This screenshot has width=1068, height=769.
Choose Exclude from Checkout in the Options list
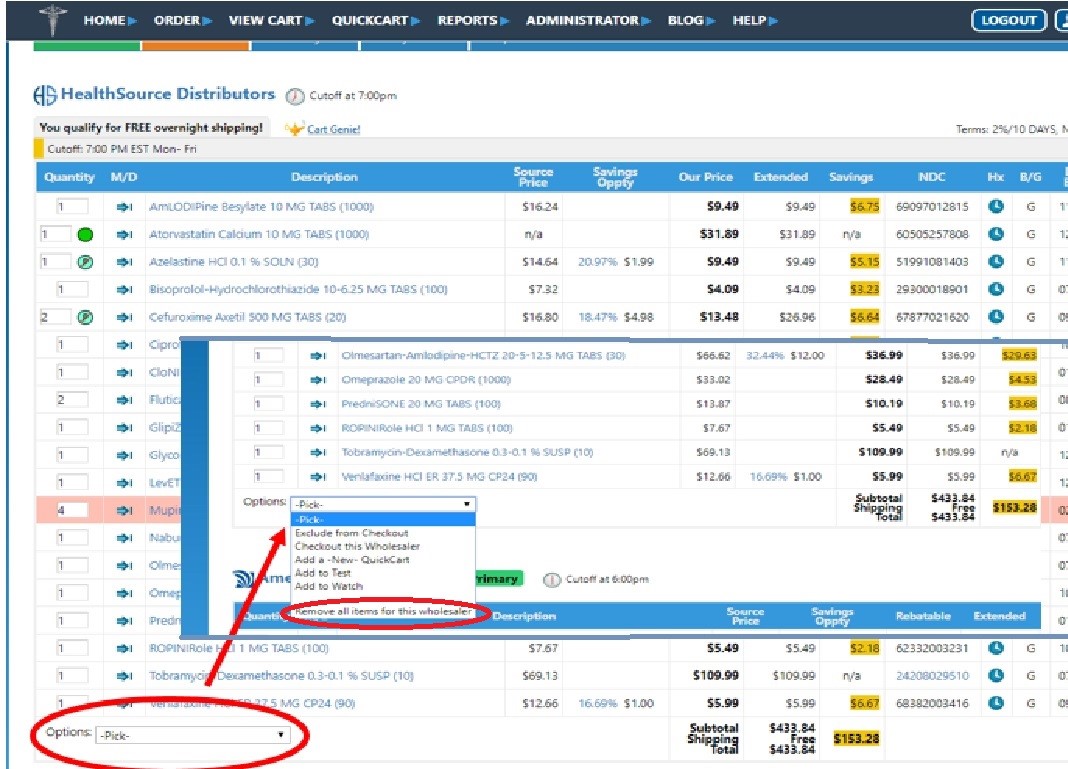351,533
